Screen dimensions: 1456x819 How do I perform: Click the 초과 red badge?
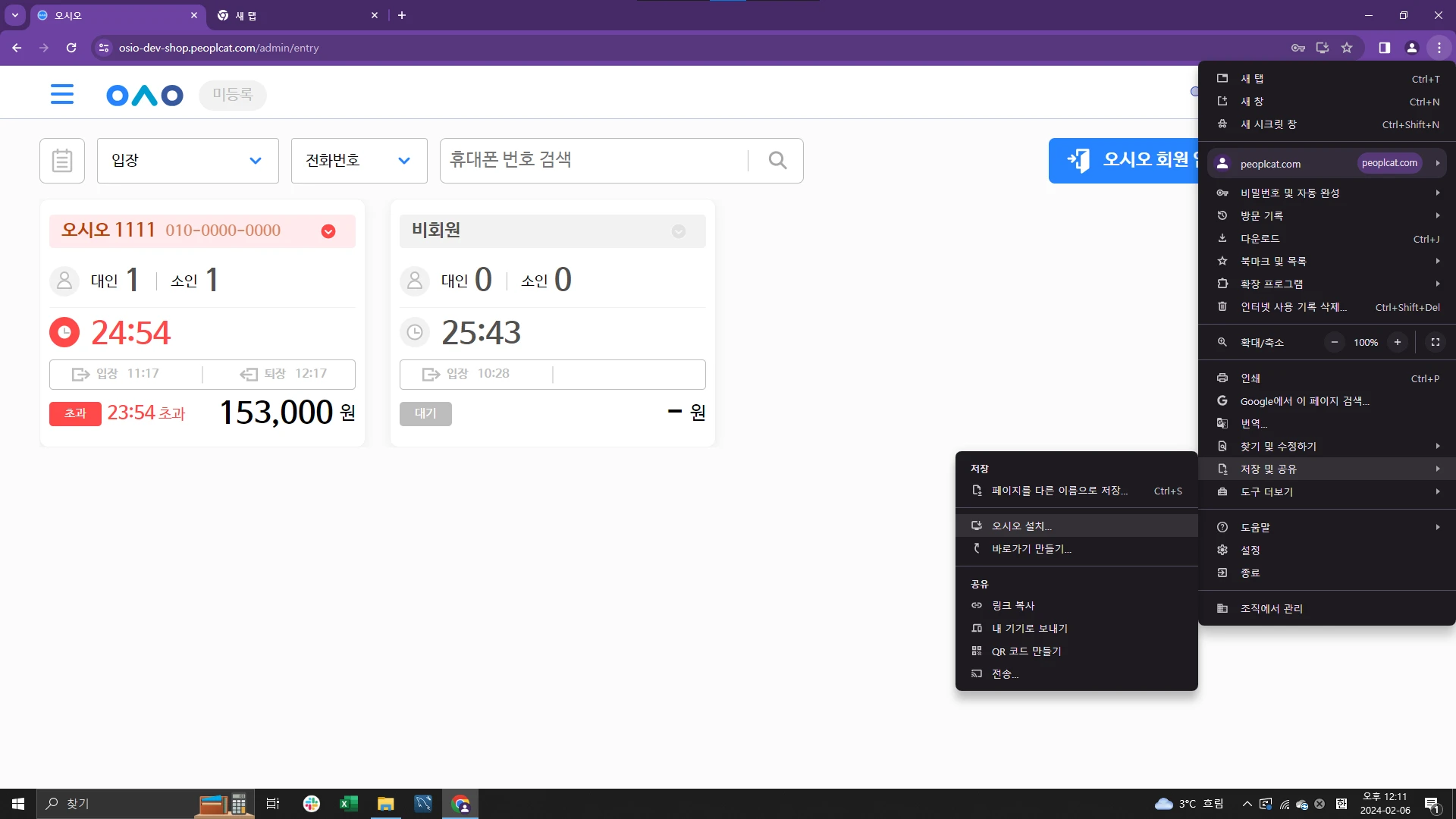[x=75, y=413]
